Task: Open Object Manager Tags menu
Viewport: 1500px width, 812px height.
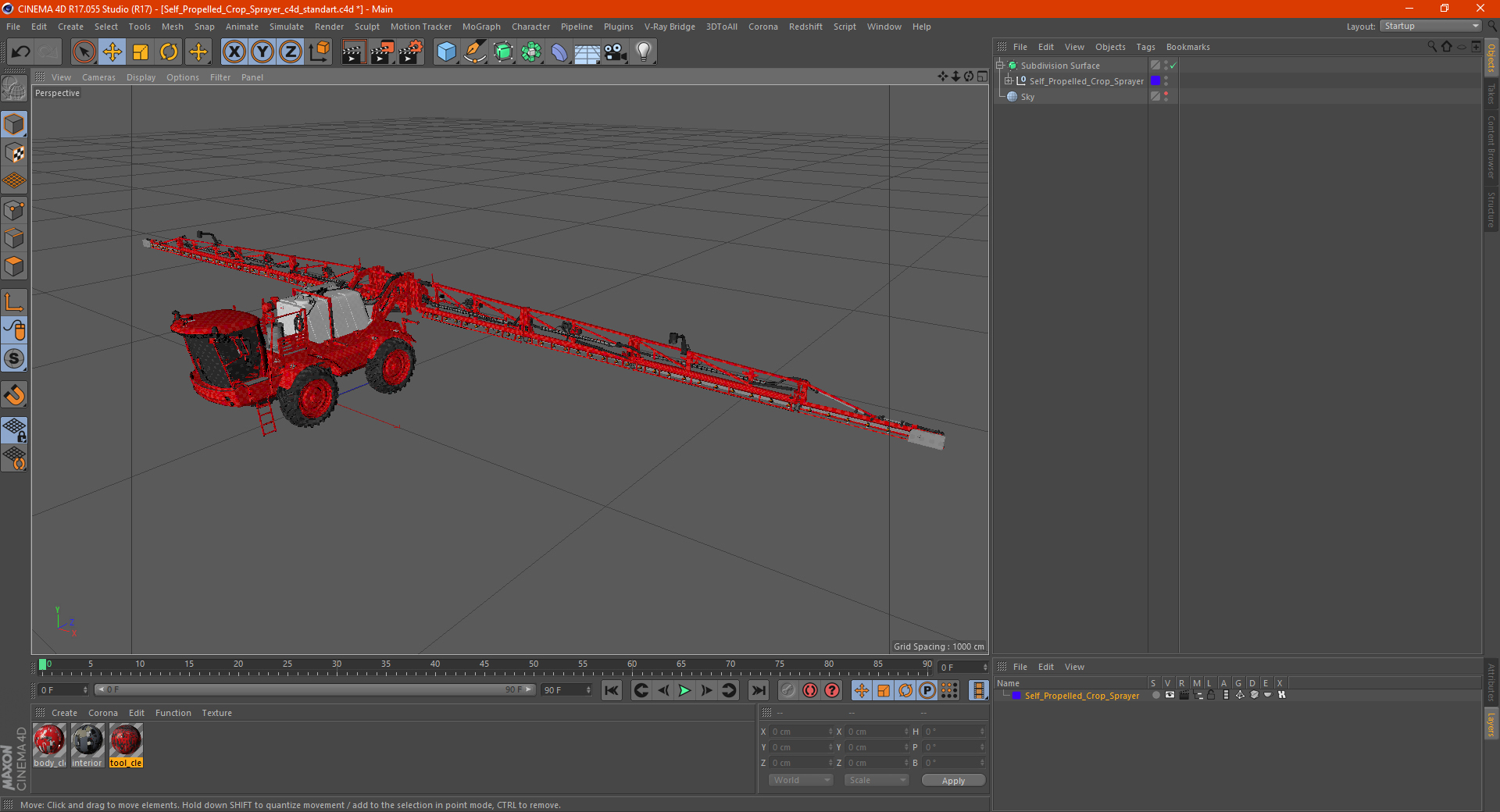Action: [x=1145, y=47]
